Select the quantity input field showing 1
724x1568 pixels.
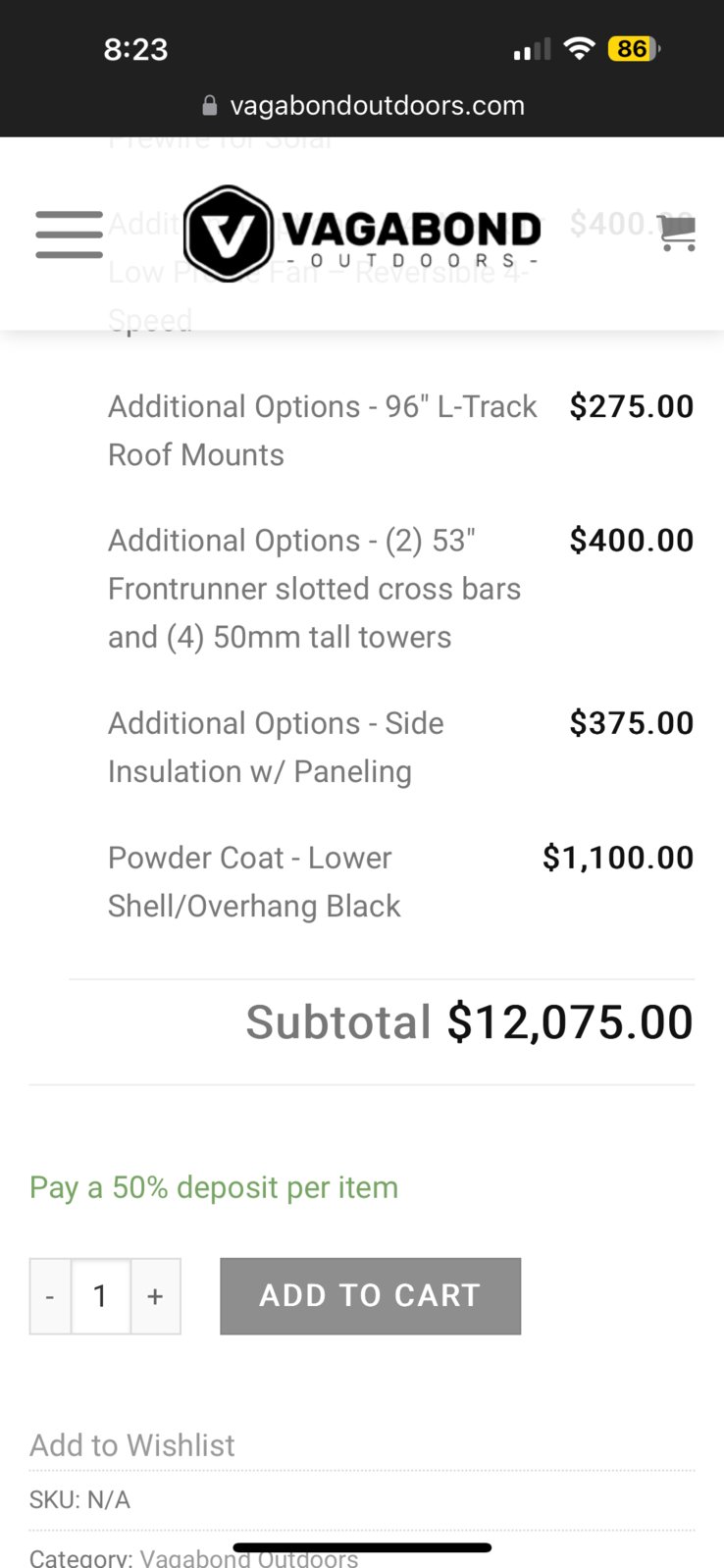100,1296
